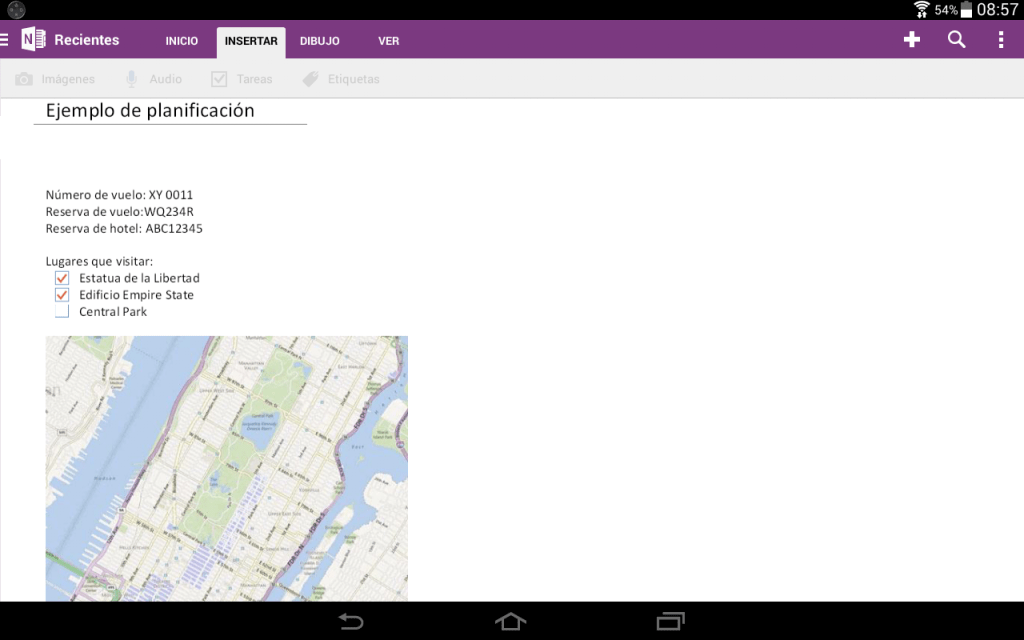Tap the page title Ejemplo de planificación
The image size is (1024, 640).
tap(150, 111)
